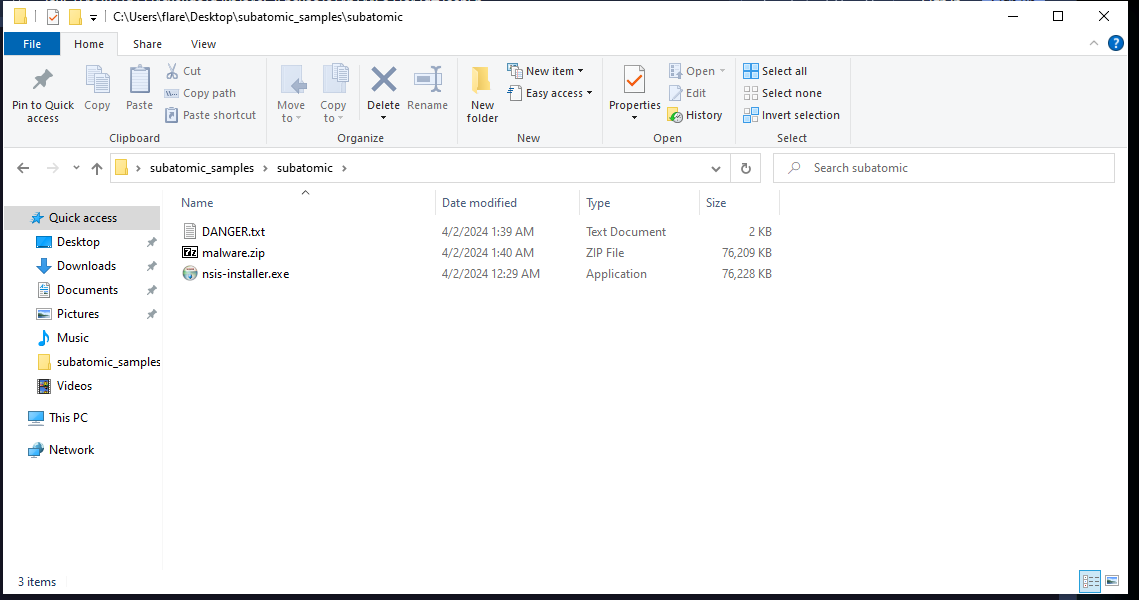Image resolution: width=1139 pixels, height=600 pixels.
Task: Open file History
Action: click(x=695, y=115)
